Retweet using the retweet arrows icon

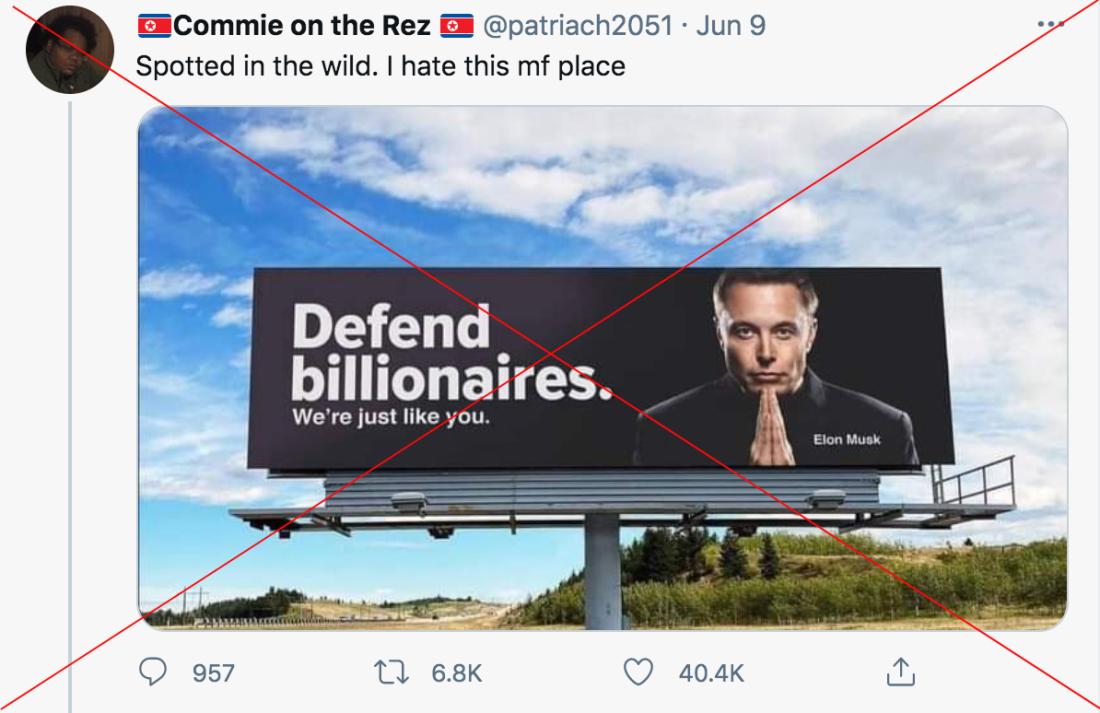click(x=391, y=672)
